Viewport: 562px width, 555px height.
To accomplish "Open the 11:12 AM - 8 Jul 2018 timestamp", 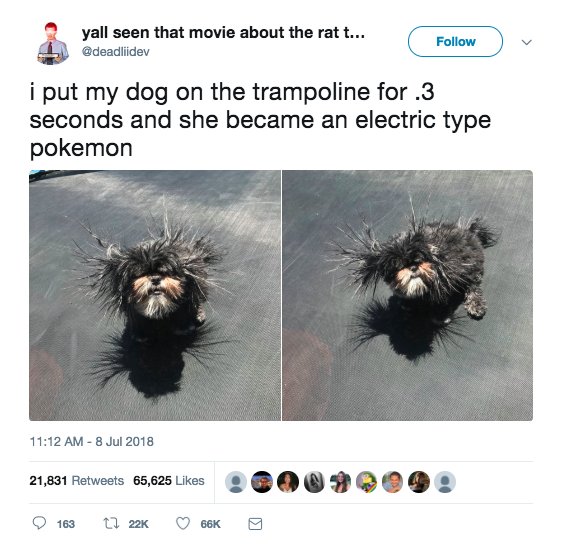I will coord(91,441).
